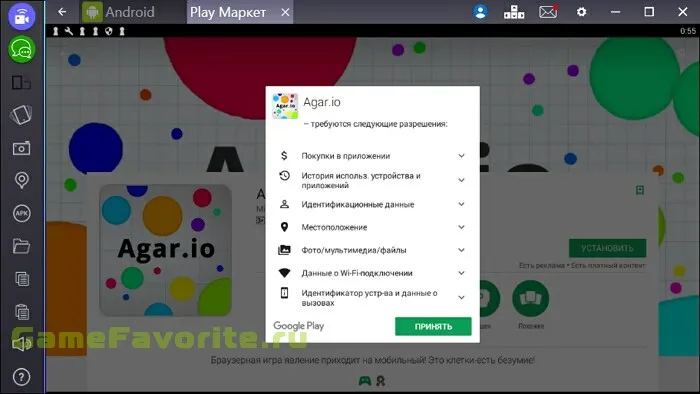The height and width of the screenshot is (394, 700).
Task: Click the rotate screen icon
Action: tap(21, 115)
